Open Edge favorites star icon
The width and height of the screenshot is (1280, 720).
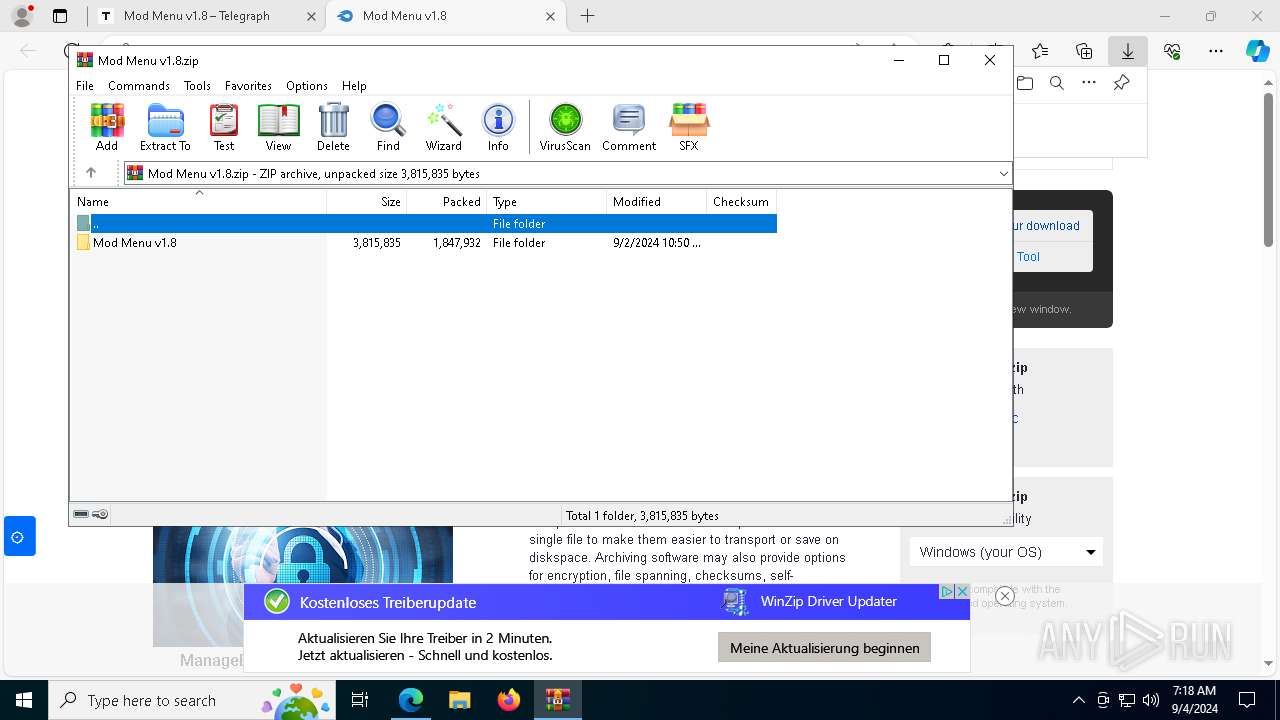1040,51
